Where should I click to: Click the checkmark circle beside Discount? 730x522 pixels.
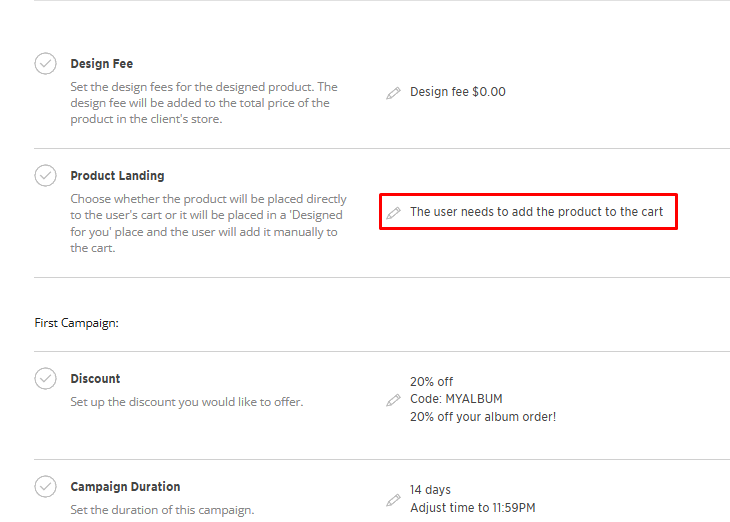[46, 379]
